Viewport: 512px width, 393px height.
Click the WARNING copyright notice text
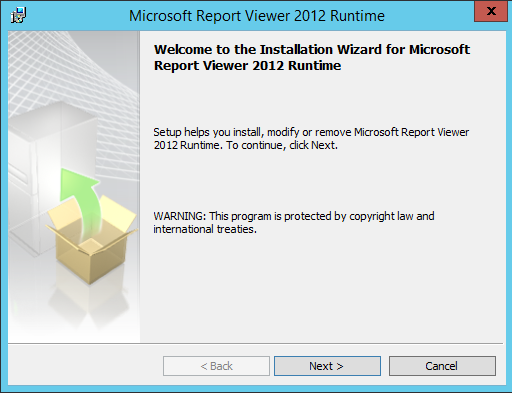pyautogui.click(x=294, y=223)
